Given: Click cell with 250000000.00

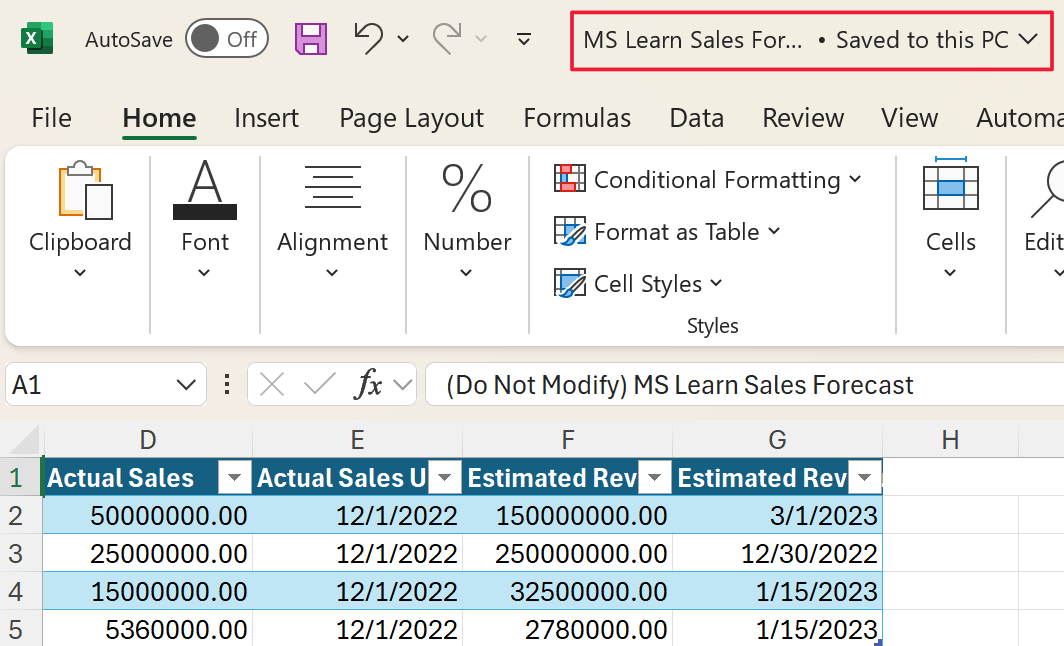Looking at the screenshot, I should point(568,554).
